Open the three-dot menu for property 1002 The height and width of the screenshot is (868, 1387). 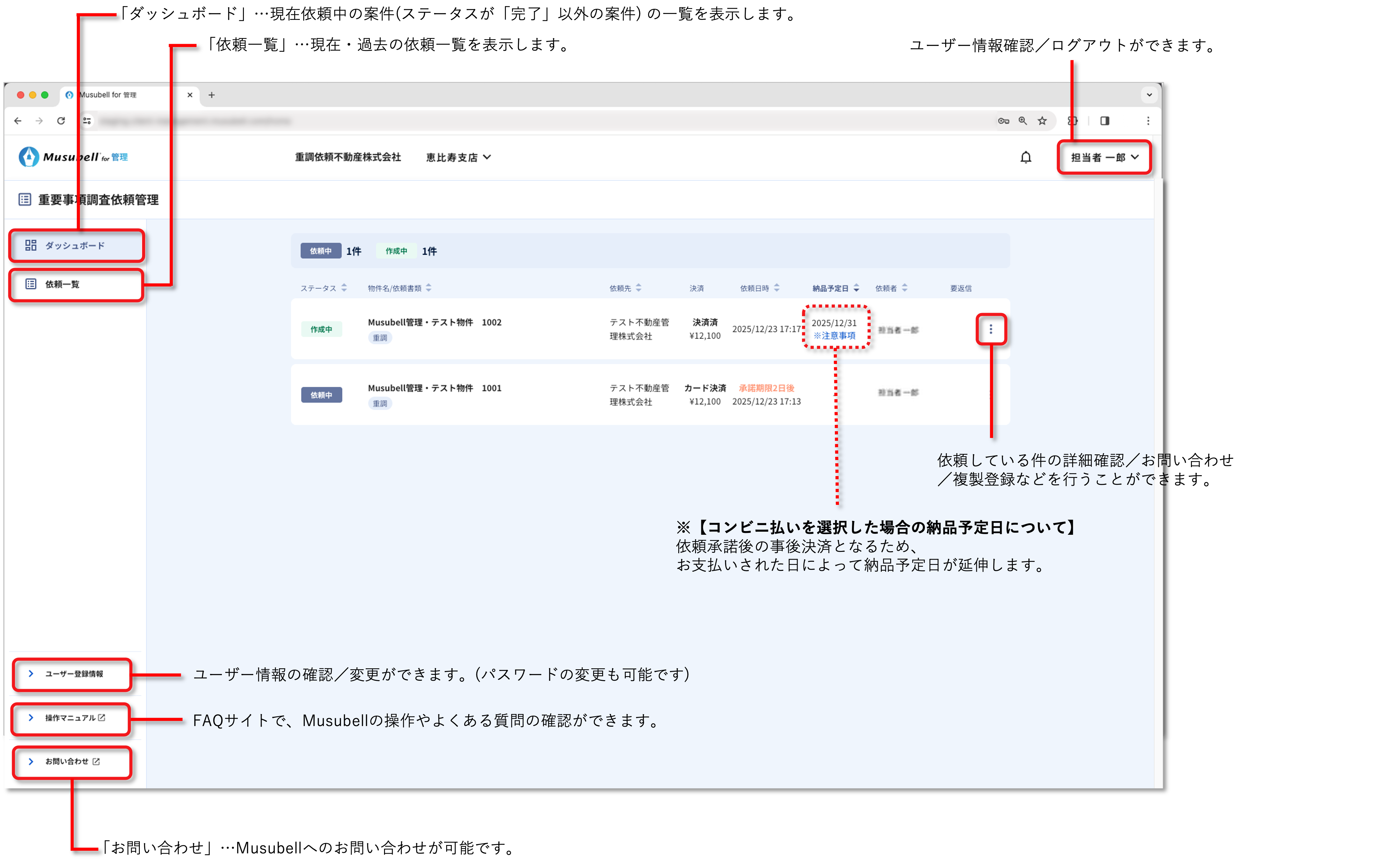pos(991,329)
